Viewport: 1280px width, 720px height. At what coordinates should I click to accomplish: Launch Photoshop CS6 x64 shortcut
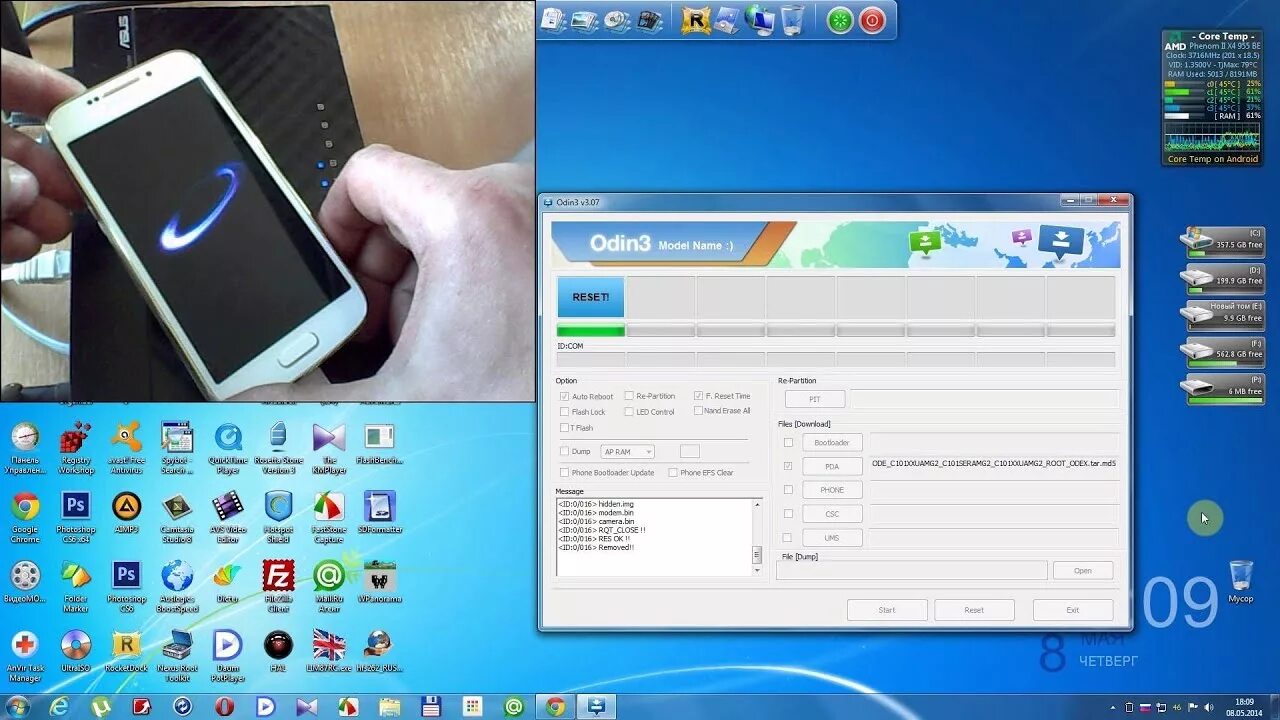pyautogui.click(x=76, y=518)
